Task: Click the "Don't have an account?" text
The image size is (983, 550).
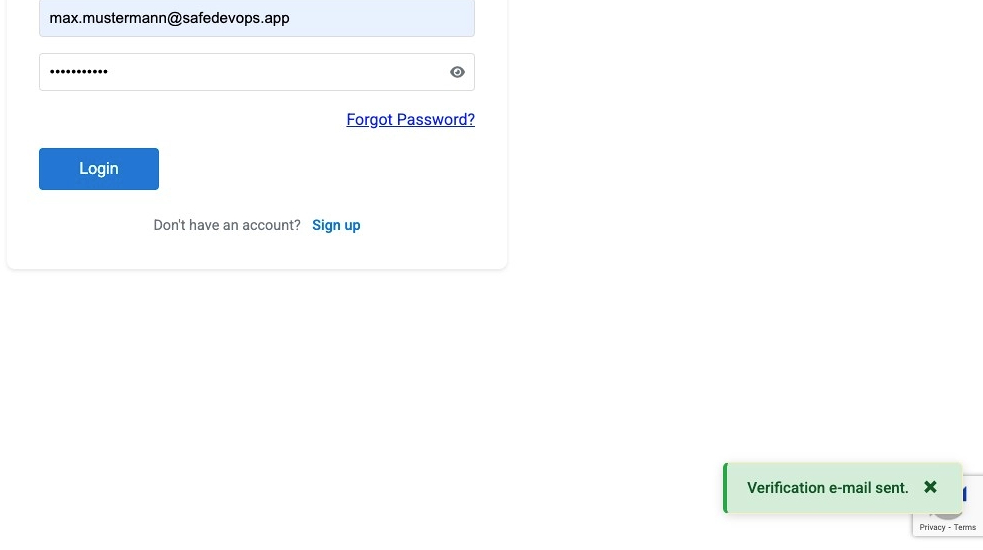Action: (227, 226)
